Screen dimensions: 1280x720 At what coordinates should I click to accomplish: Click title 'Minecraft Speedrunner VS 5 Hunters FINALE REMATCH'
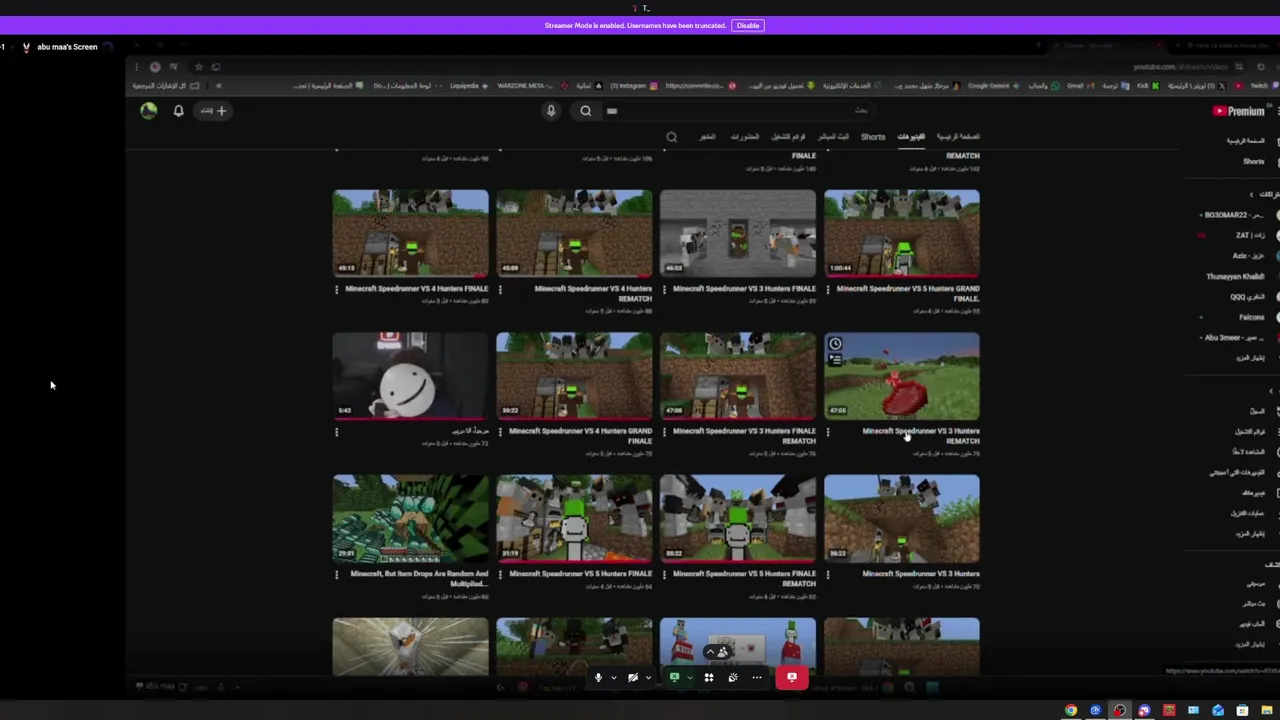pos(744,578)
